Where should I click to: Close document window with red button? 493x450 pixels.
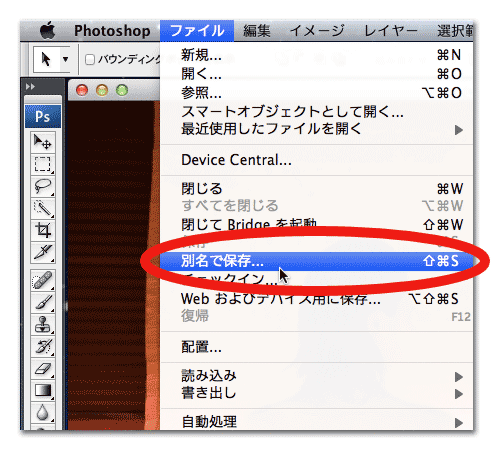(x=82, y=90)
